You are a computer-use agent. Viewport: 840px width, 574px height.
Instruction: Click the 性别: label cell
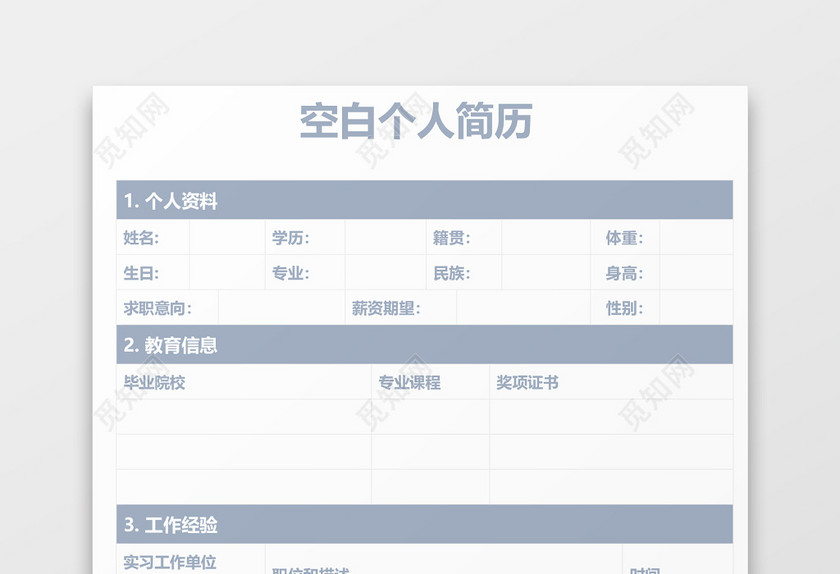click(625, 308)
